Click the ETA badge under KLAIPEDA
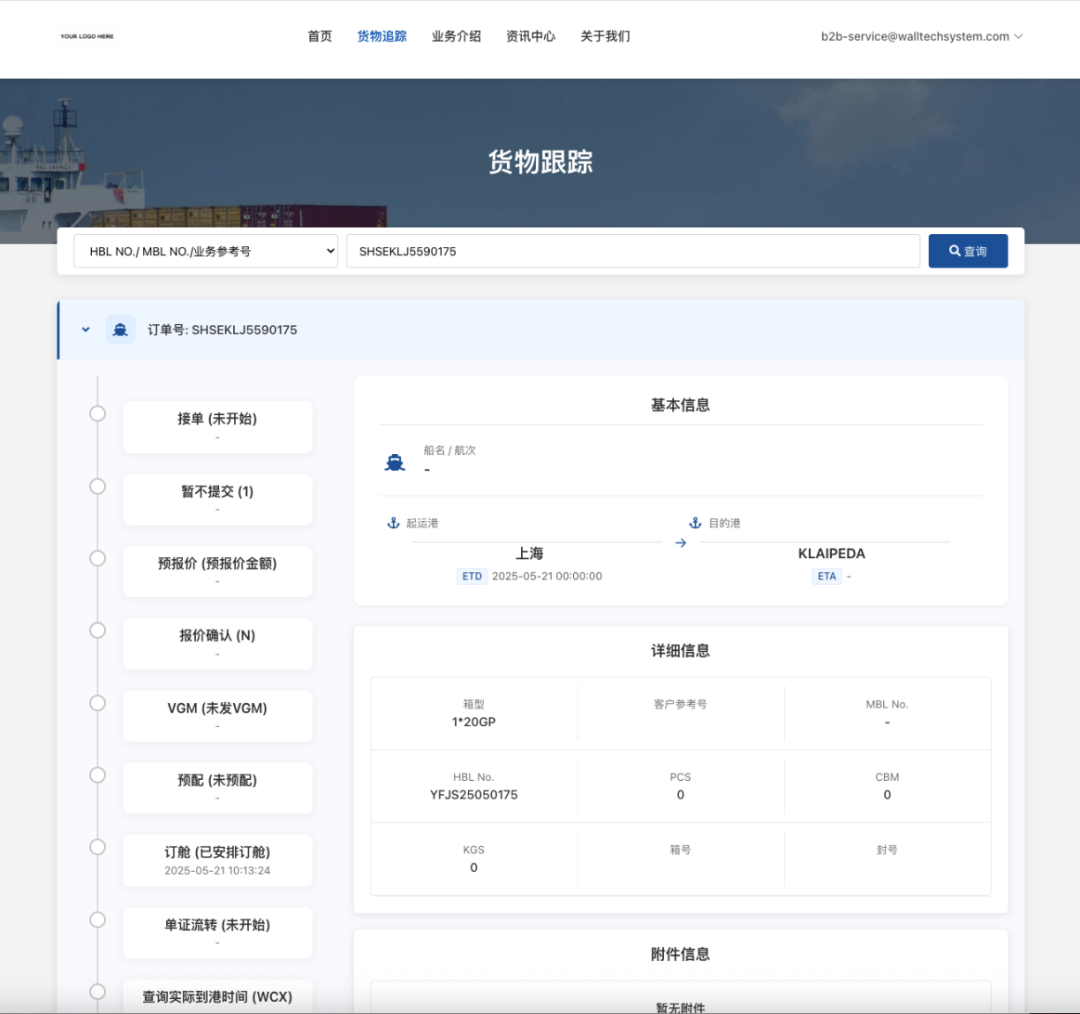 826,576
